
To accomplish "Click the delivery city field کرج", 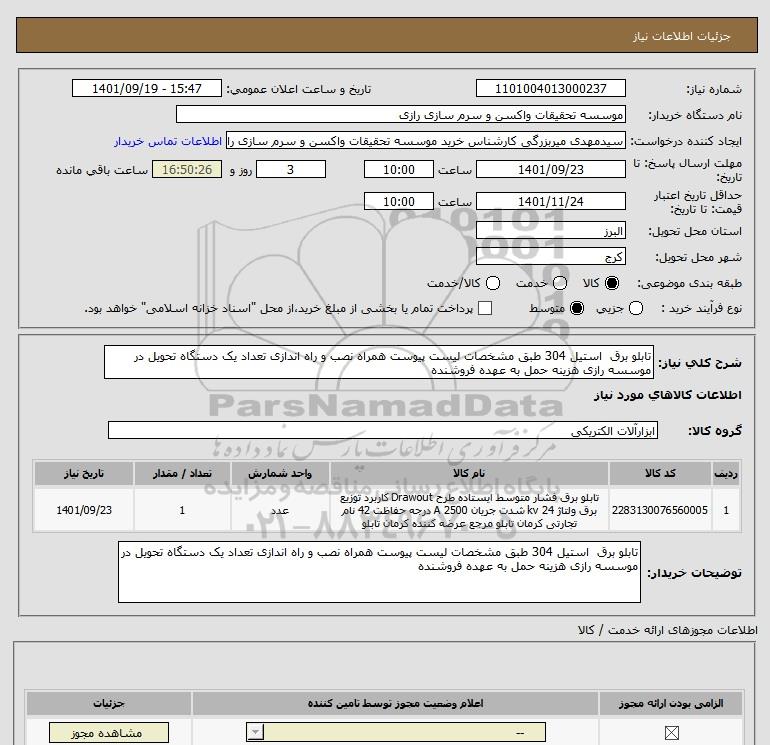I will [x=550, y=256].
